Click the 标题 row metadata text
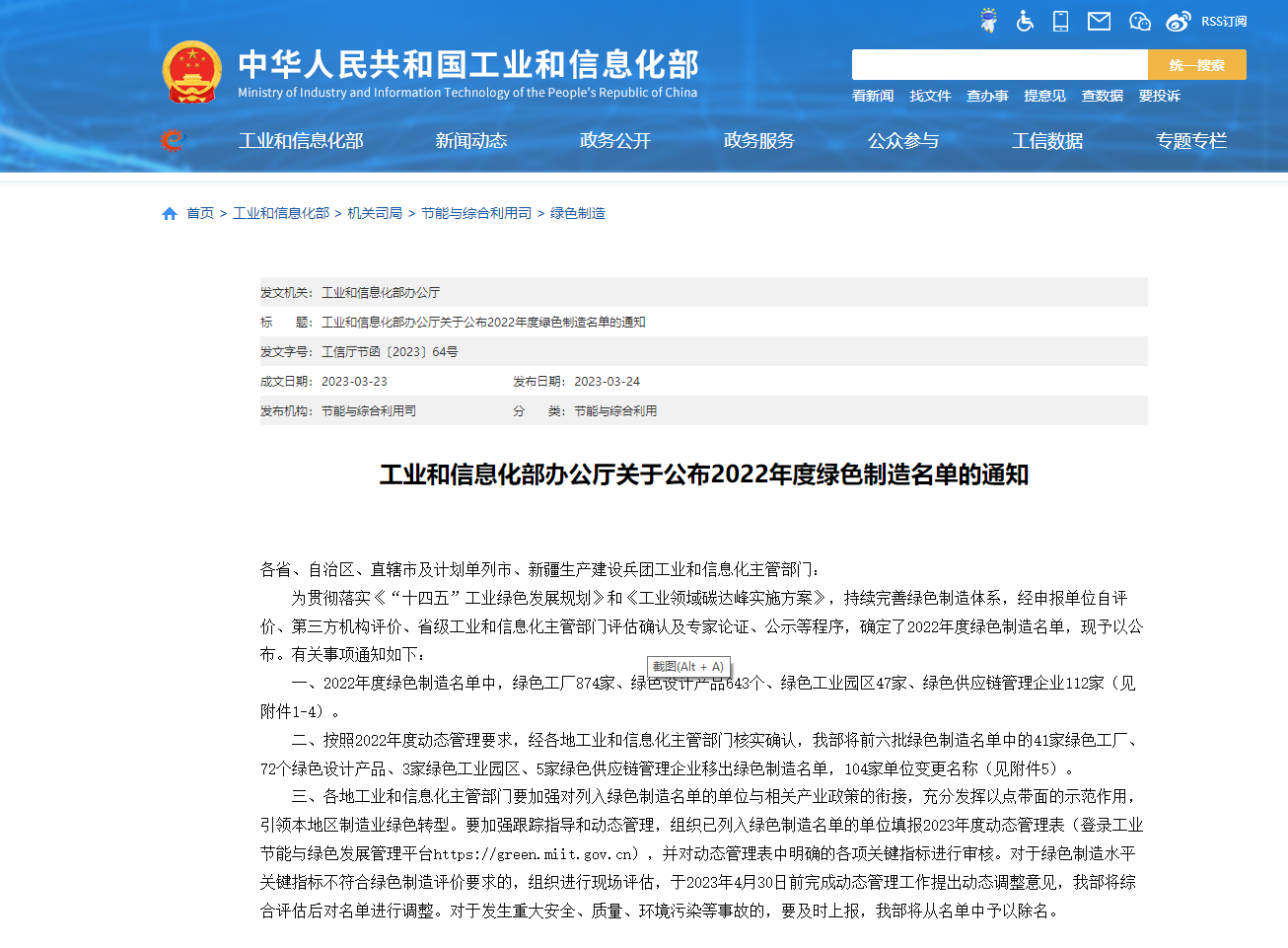 point(483,323)
